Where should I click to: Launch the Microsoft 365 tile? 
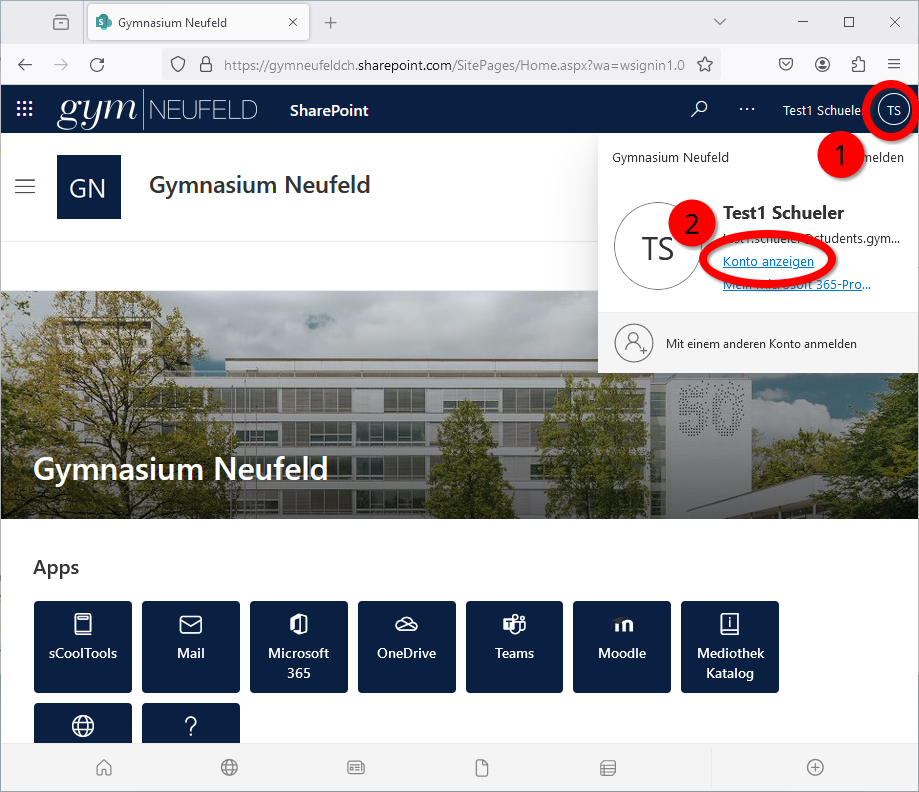[x=298, y=646]
